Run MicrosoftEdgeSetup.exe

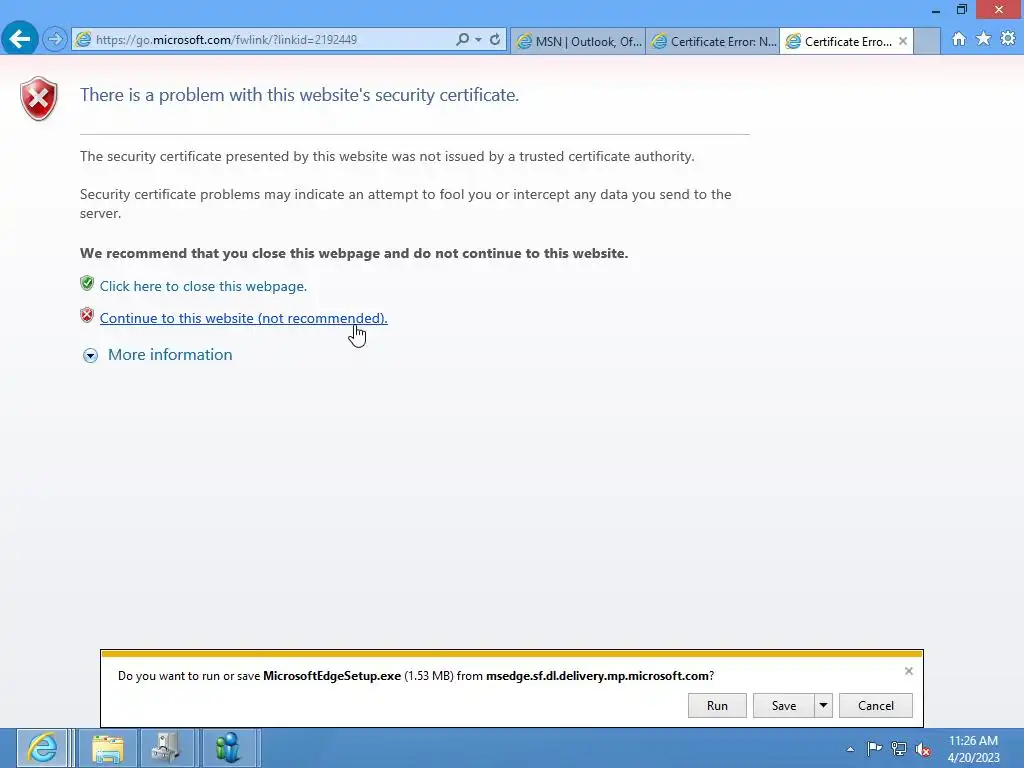pos(717,705)
